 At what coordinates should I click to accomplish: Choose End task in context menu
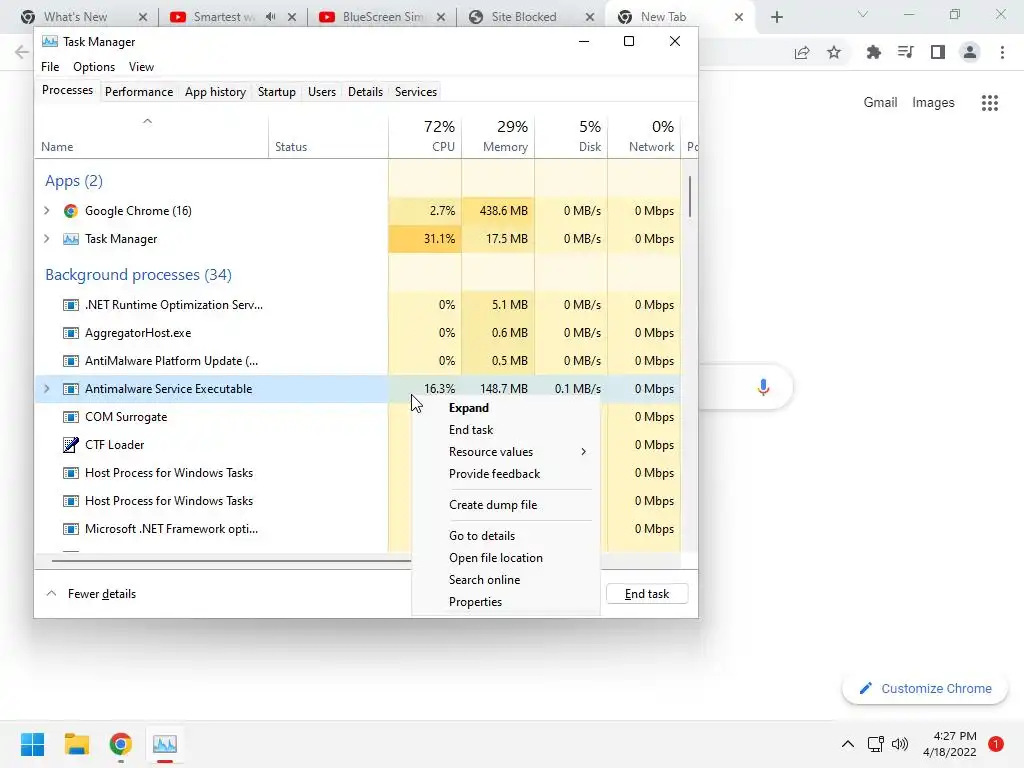tap(506, 430)
